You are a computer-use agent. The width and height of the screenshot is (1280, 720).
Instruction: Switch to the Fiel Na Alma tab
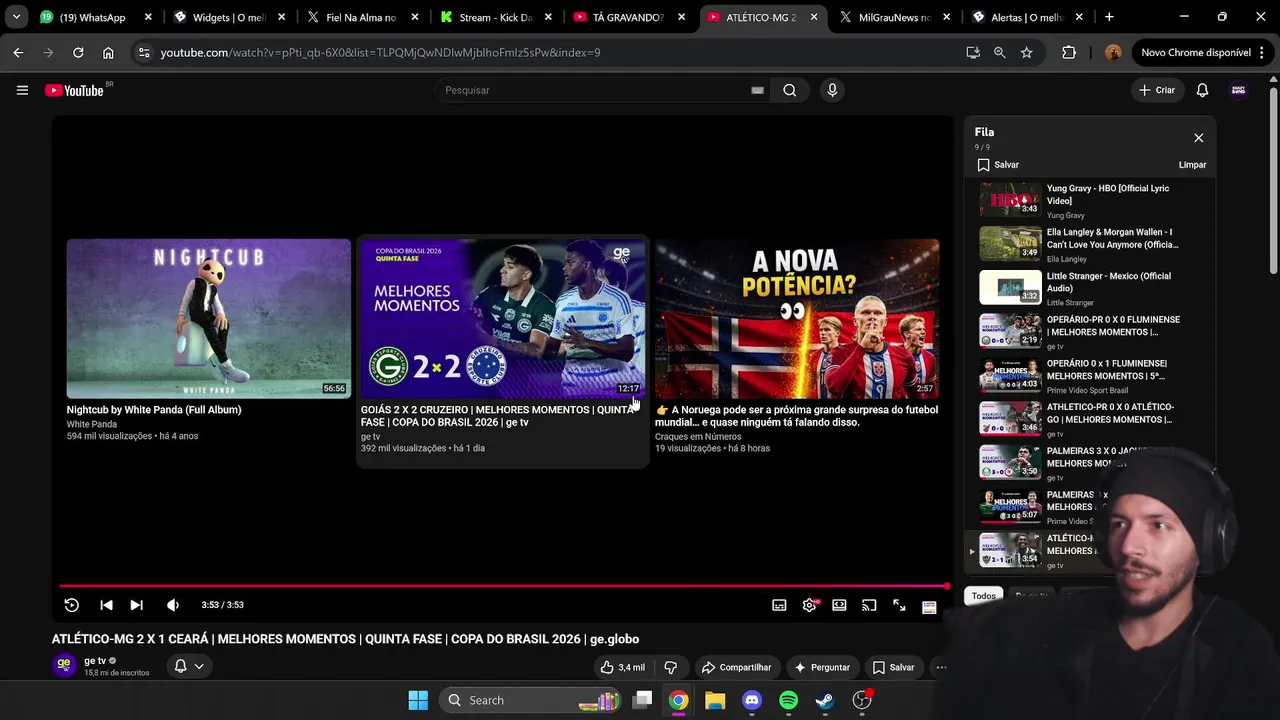[363, 17]
